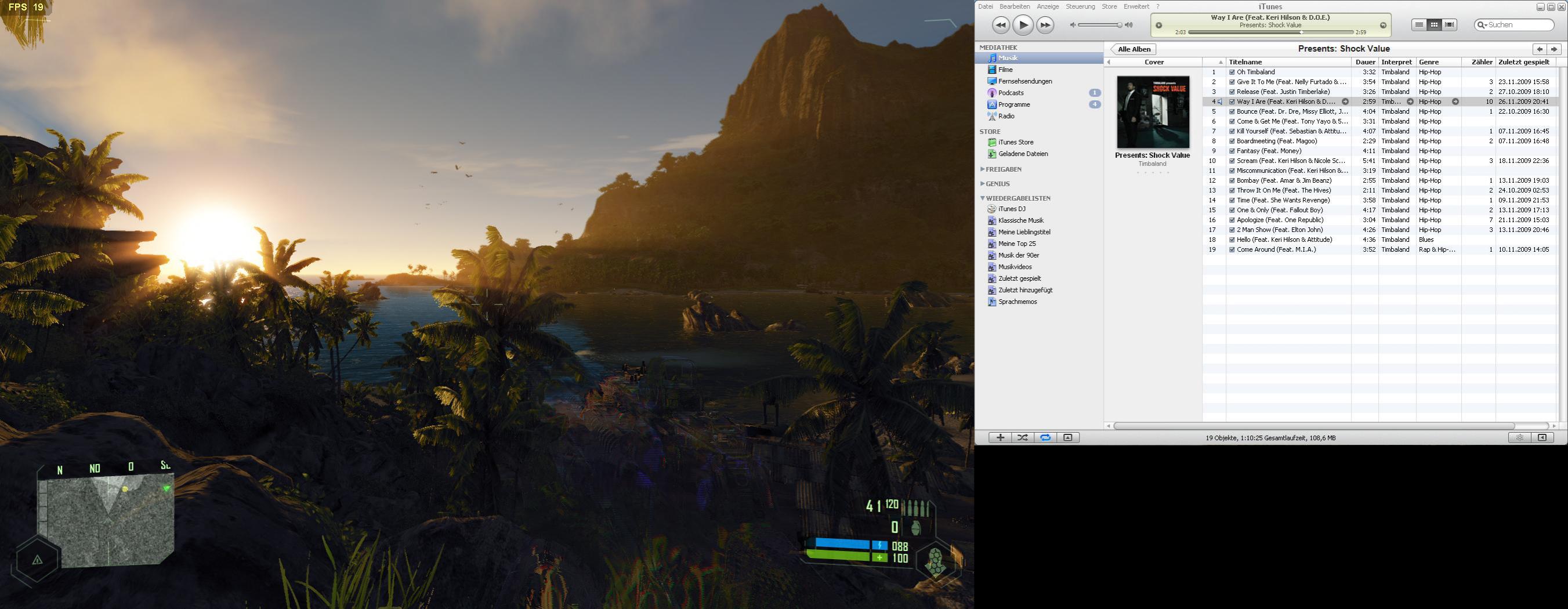
Task: Uncheck the Boardmeeting (Feat. Magoo) checkbox
Action: tap(1232, 141)
